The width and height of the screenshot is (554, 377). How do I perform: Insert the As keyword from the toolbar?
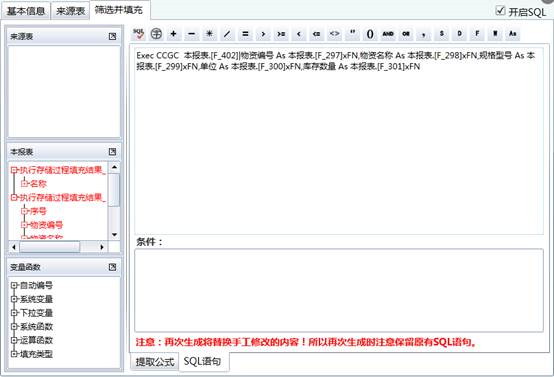click(x=513, y=34)
